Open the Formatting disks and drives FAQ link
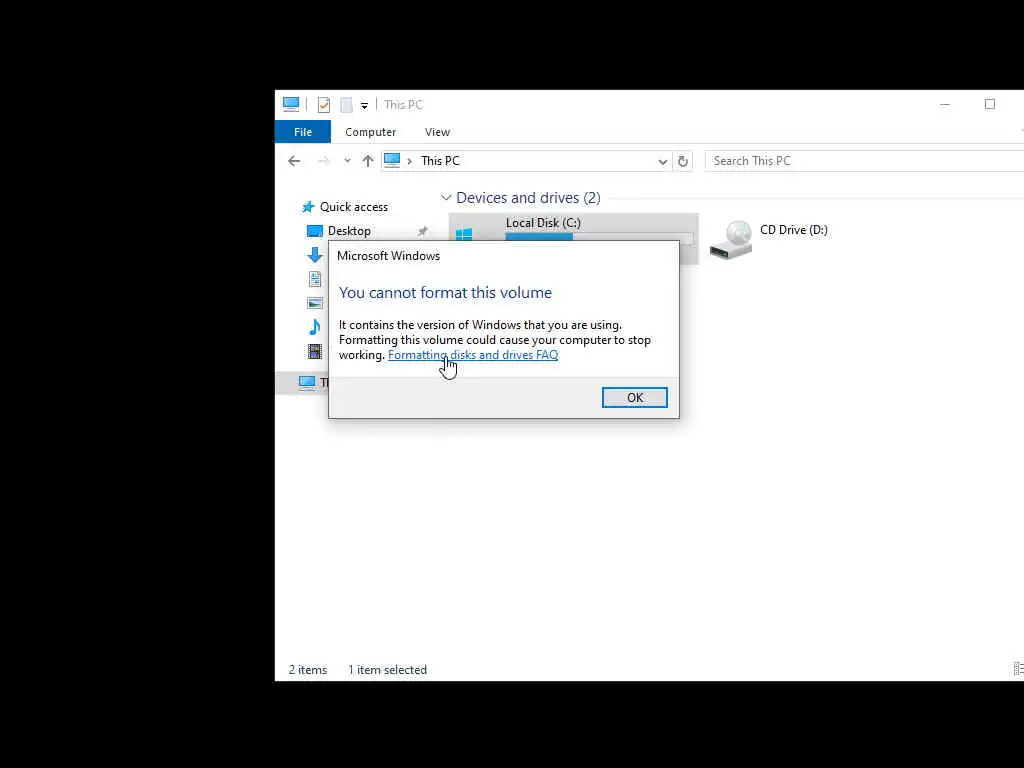This screenshot has width=1024, height=768. tap(473, 355)
